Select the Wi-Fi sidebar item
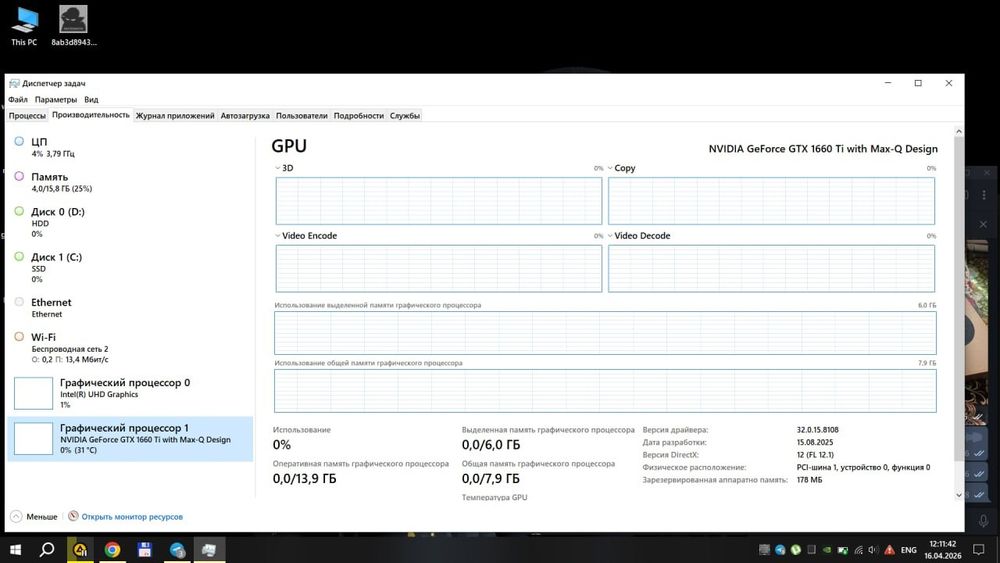The height and width of the screenshot is (563, 1000). coord(130,347)
